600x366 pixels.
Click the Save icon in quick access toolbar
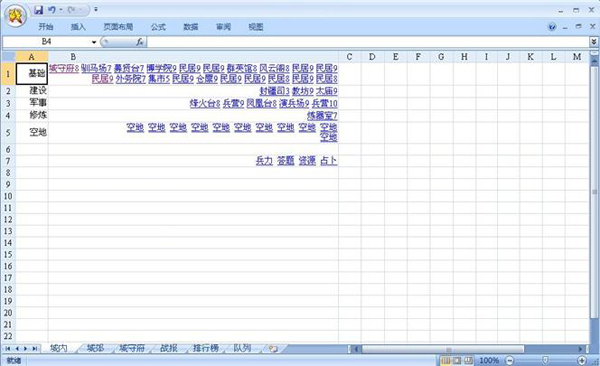pos(38,10)
